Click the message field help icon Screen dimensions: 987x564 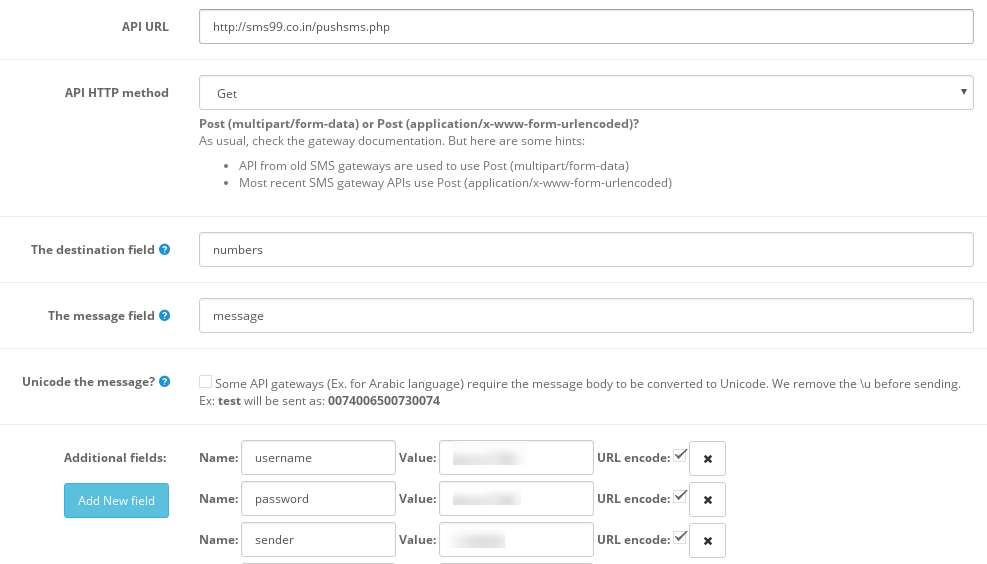coord(165,316)
